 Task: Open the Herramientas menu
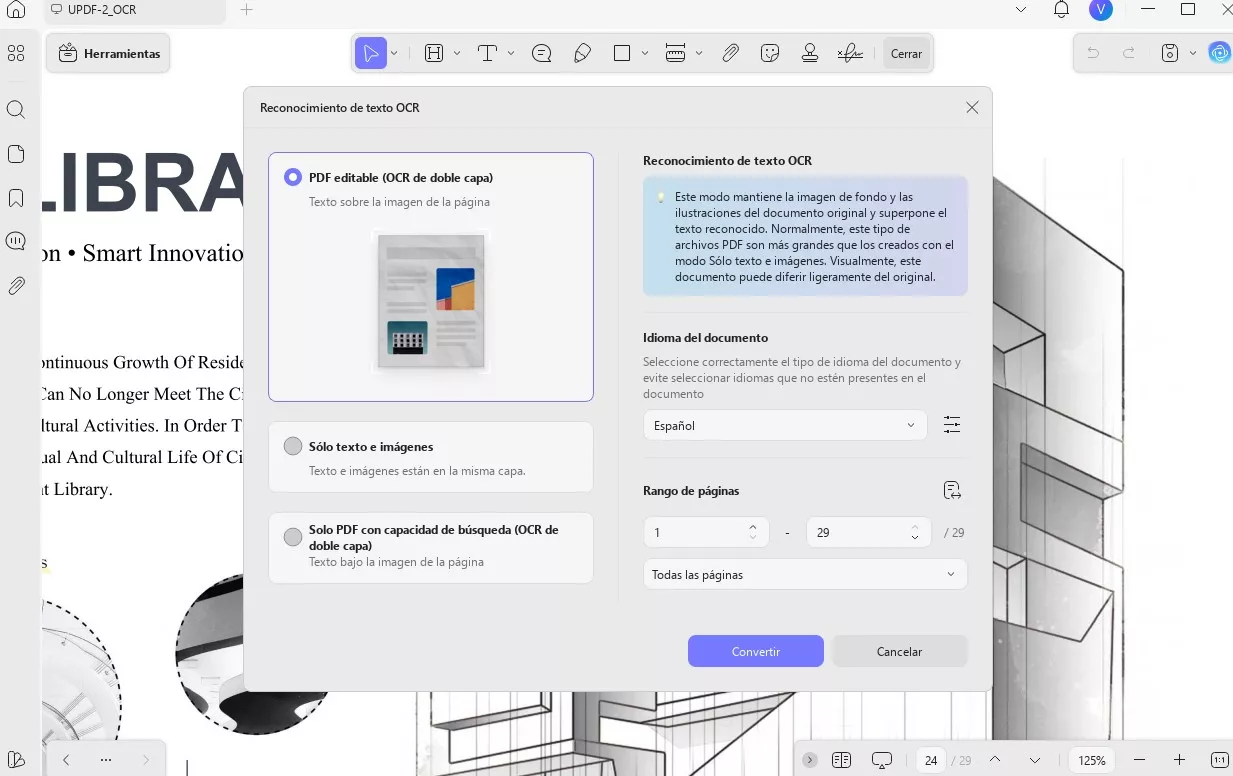tap(108, 53)
